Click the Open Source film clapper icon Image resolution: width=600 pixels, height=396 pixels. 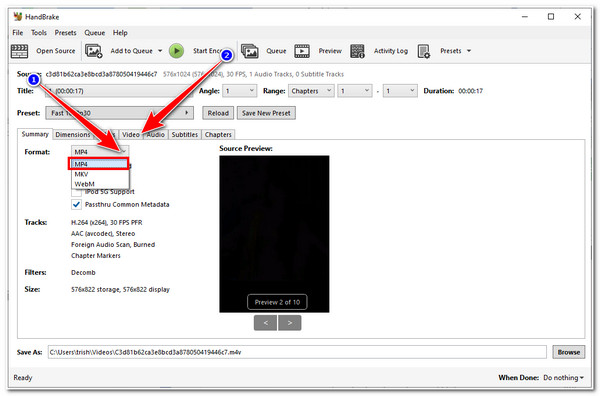coord(19,51)
